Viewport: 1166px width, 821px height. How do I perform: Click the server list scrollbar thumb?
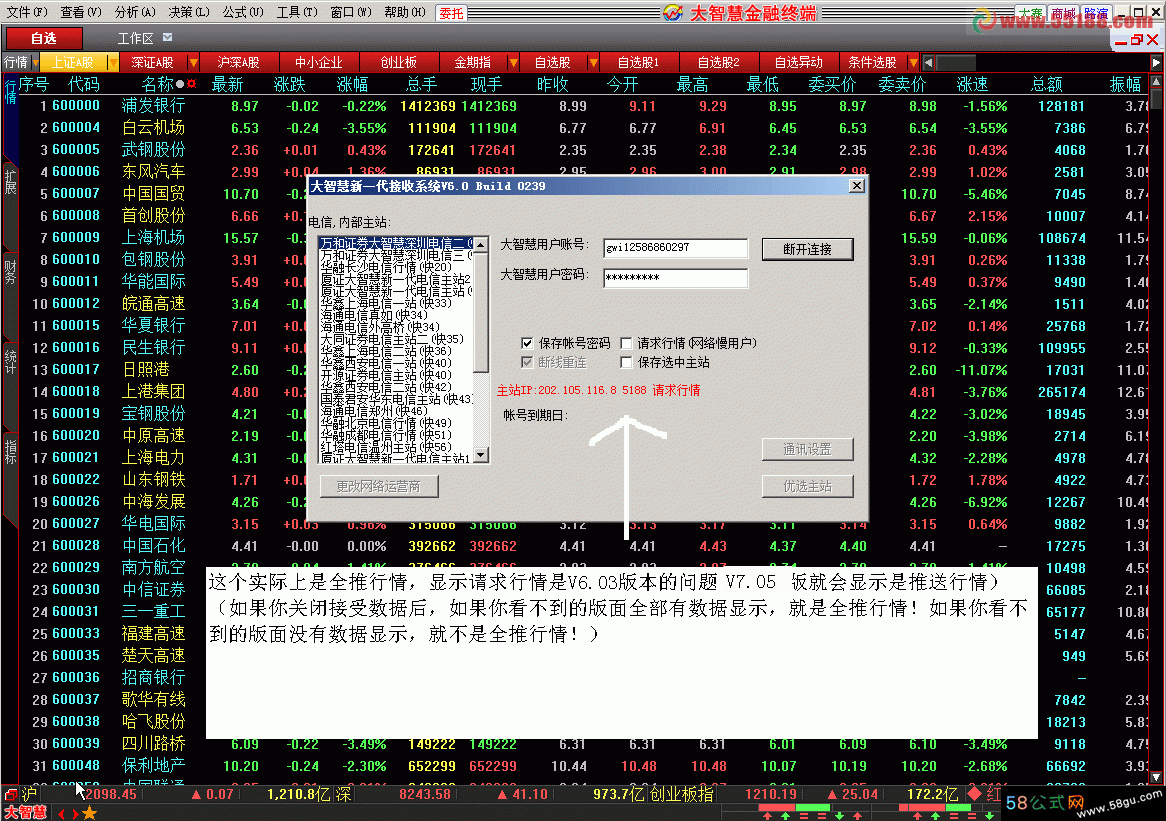click(481, 312)
